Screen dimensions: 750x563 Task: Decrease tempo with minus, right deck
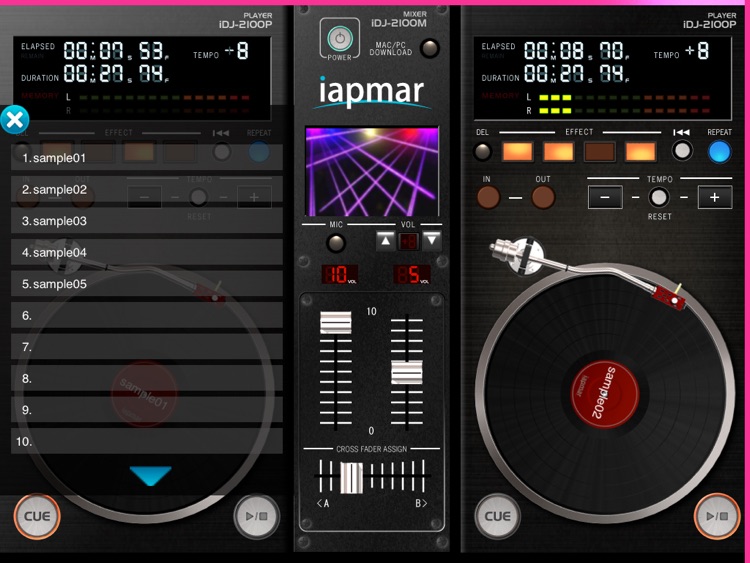pyautogui.click(x=605, y=197)
